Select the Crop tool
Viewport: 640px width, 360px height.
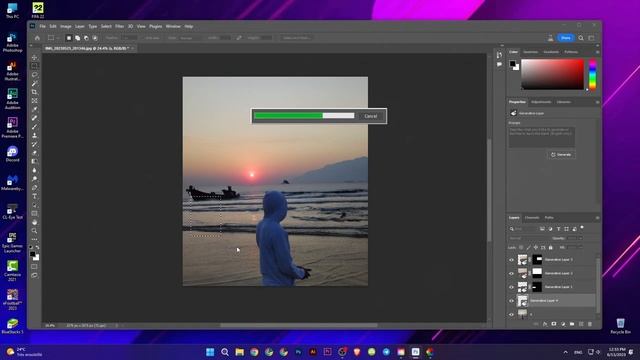[34, 92]
